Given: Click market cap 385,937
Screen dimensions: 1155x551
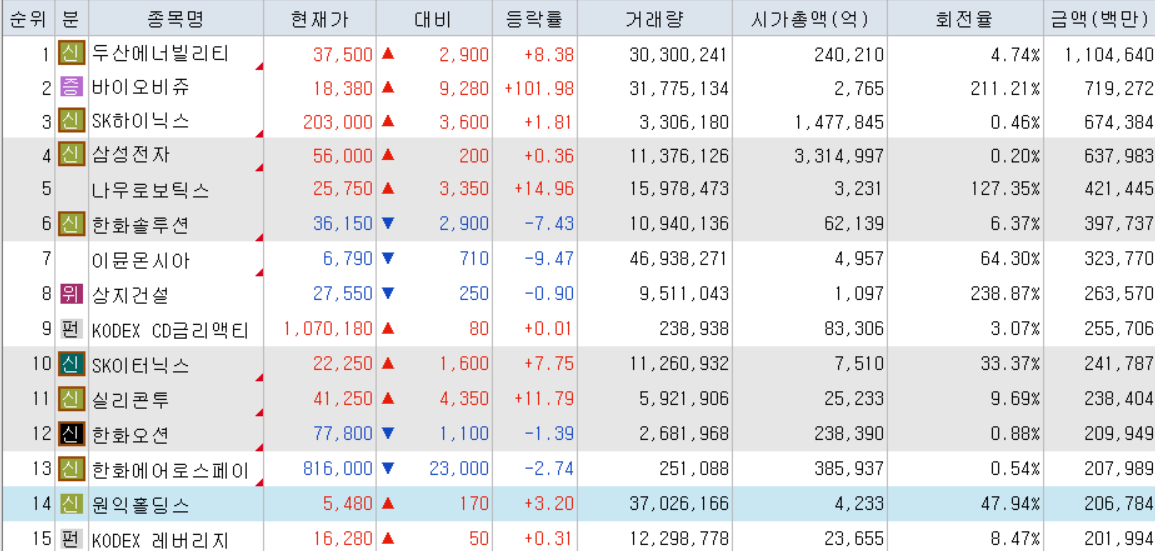Looking at the screenshot, I should pyautogui.click(x=847, y=468).
